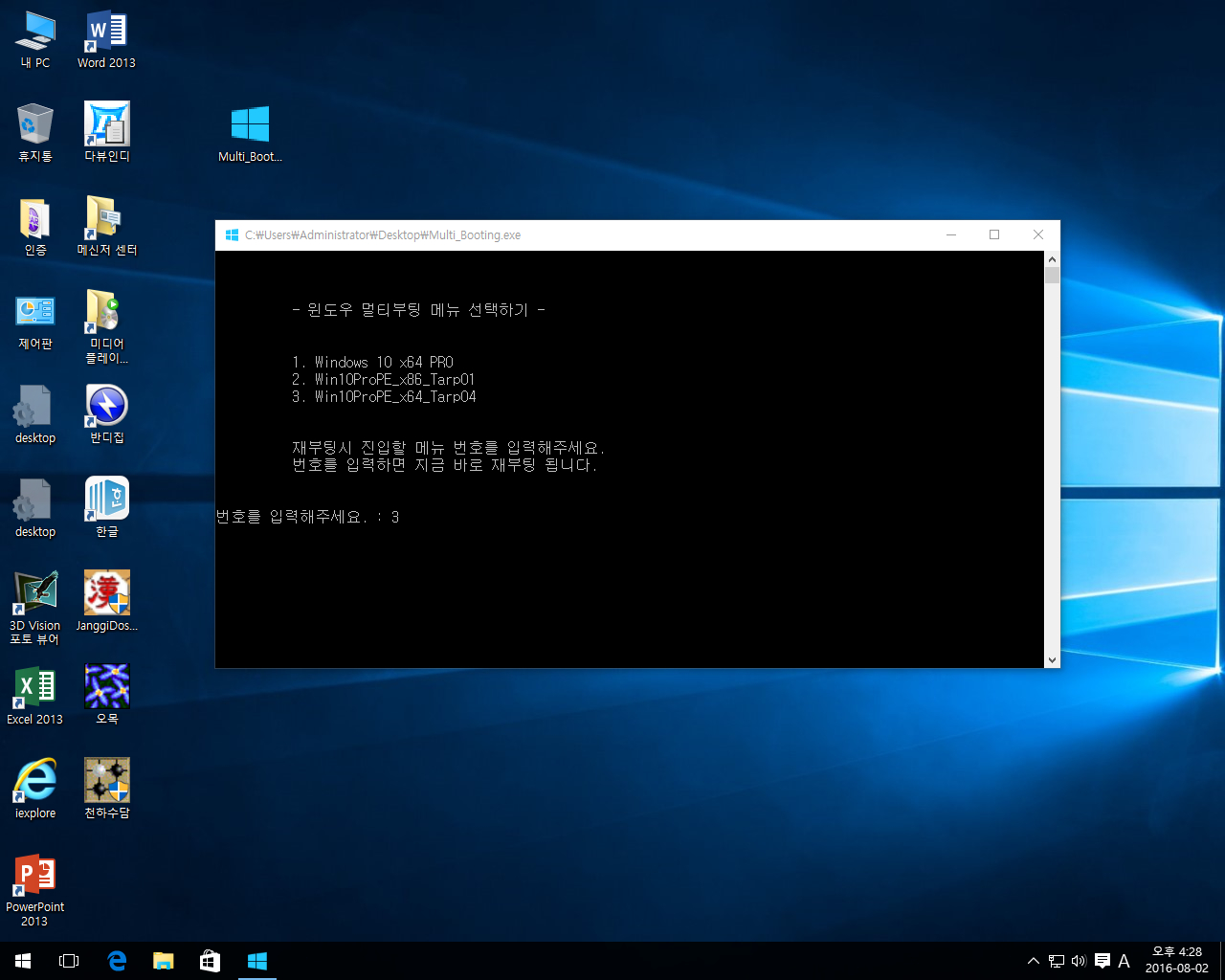Screen dimensions: 1225x980
Task: Launch the 오목 game icon
Action: click(x=106, y=696)
